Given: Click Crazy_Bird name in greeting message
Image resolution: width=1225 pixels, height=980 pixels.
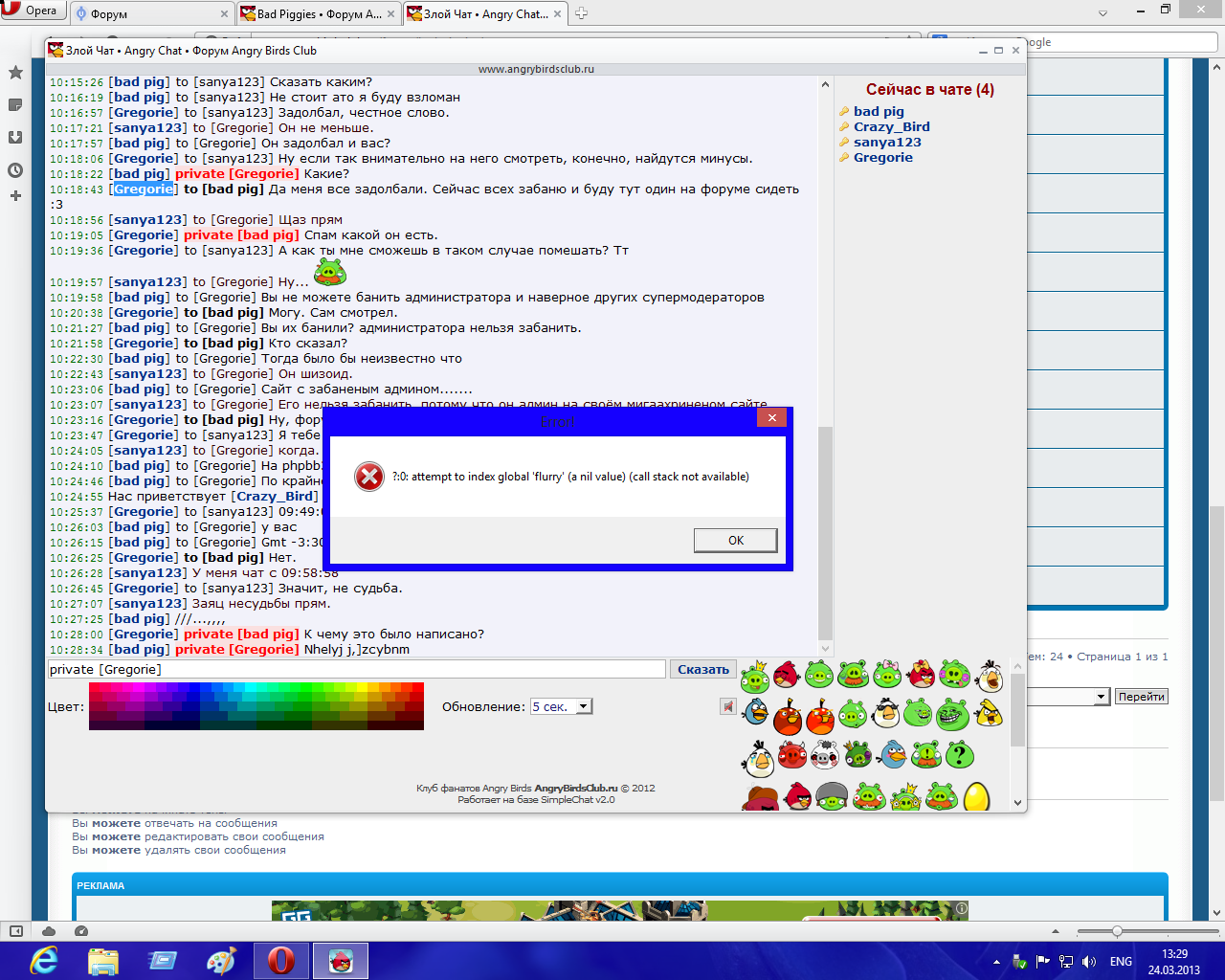Looking at the screenshot, I should [x=275, y=496].
